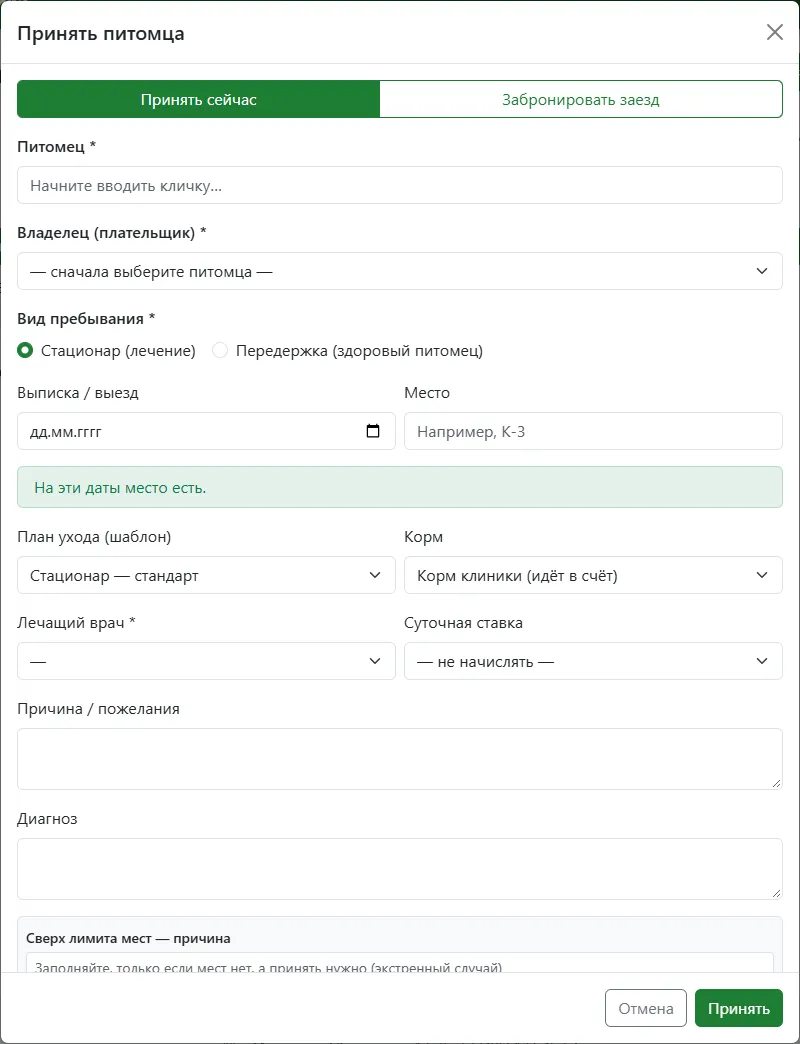Image resolution: width=800 pixels, height=1044 pixels.
Task: Switch to Принять сейчас tab
Action: [x=198, y=99]
